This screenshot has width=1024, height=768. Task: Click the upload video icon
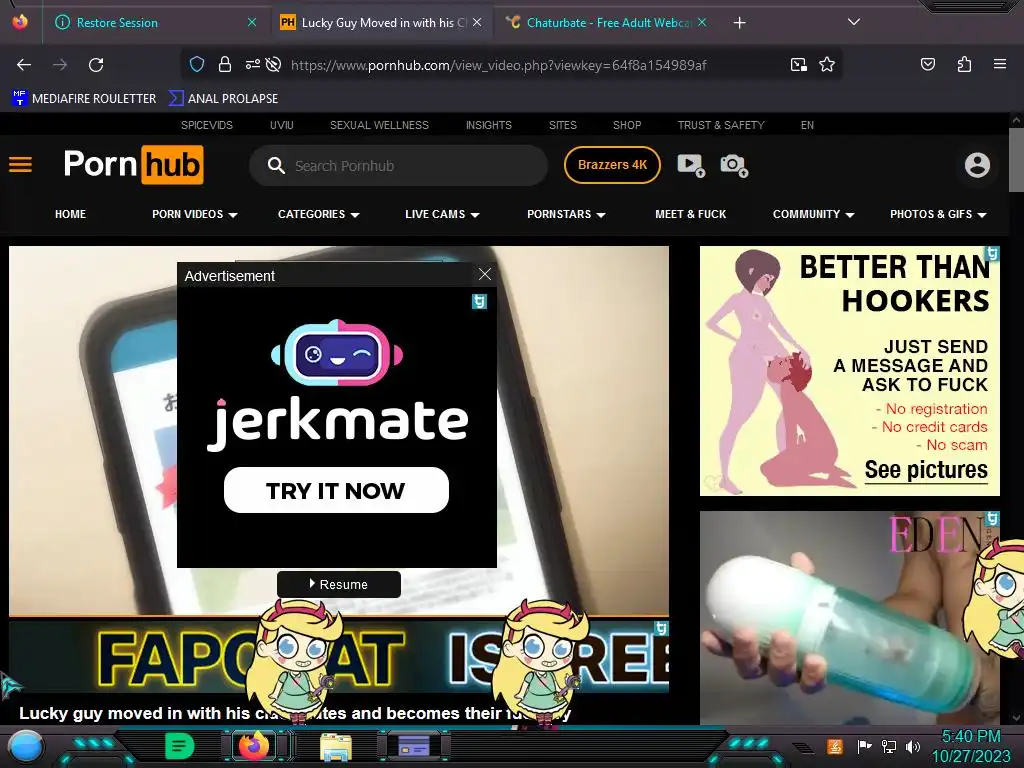[691, 165]
